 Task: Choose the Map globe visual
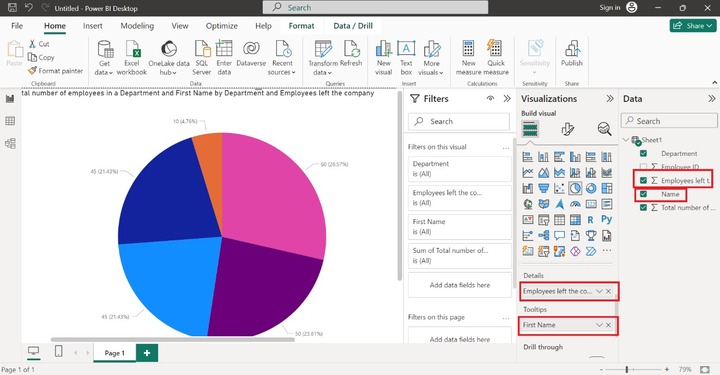coord(528,204)
